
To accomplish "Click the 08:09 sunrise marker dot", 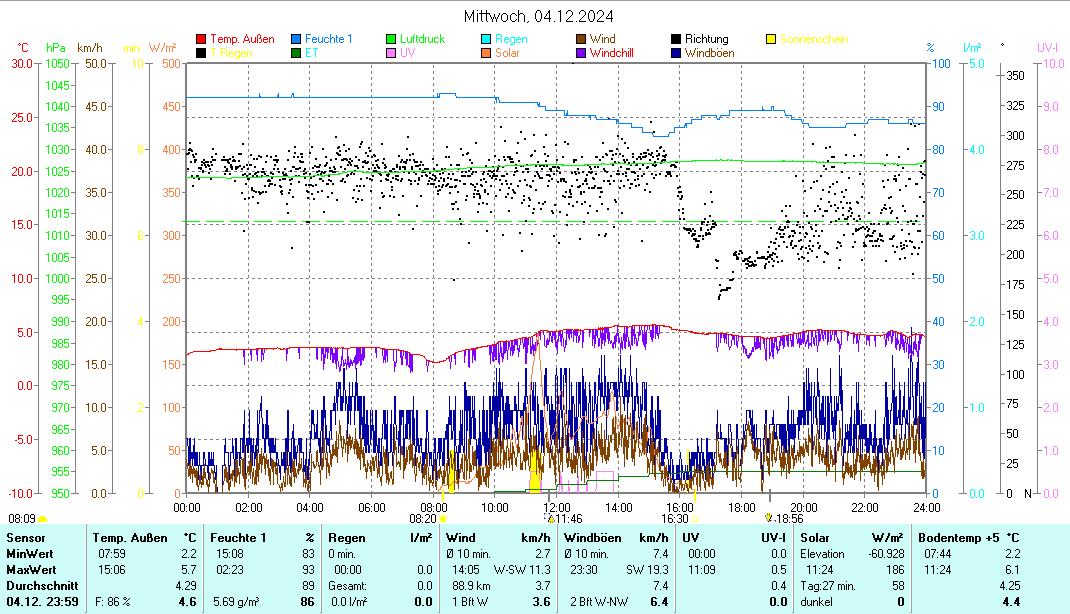I will tap(42, 519).
